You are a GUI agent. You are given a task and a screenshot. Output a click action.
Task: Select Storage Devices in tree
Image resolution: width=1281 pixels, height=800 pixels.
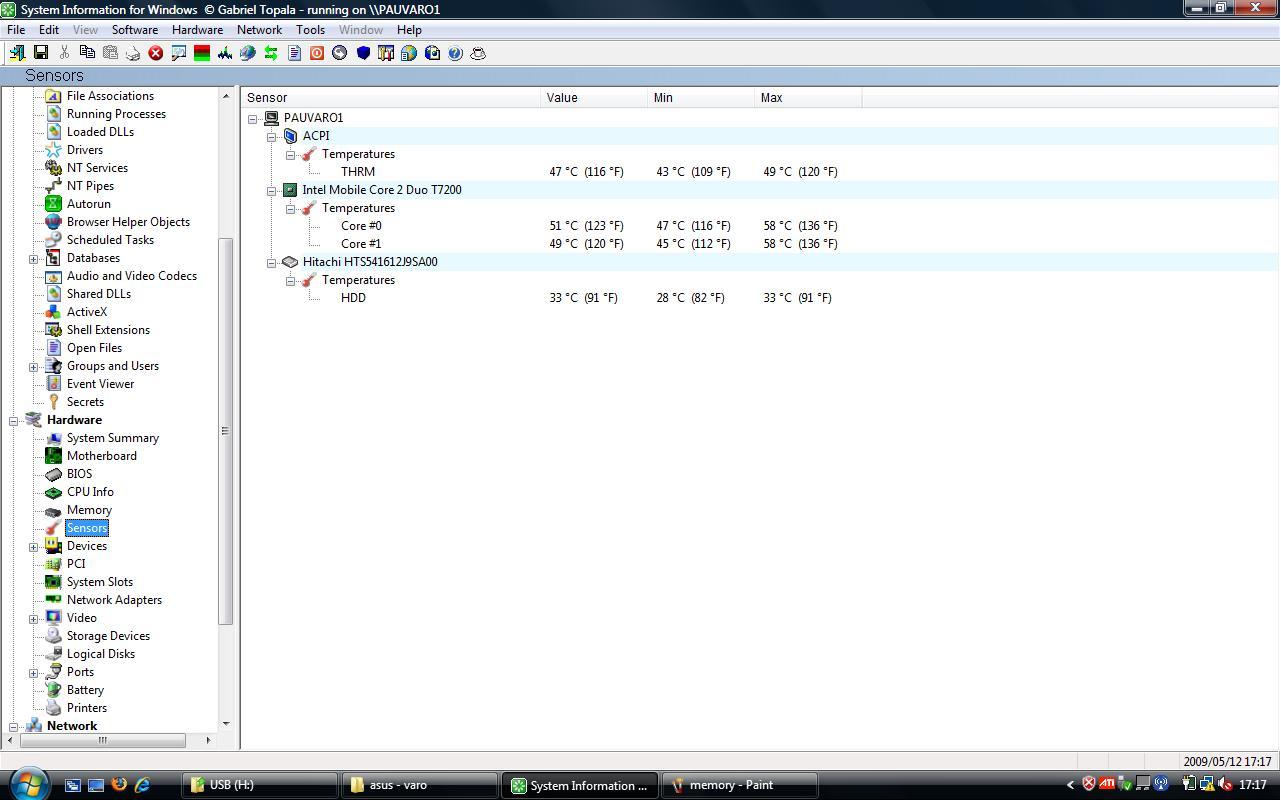click(x=108, y=636)
